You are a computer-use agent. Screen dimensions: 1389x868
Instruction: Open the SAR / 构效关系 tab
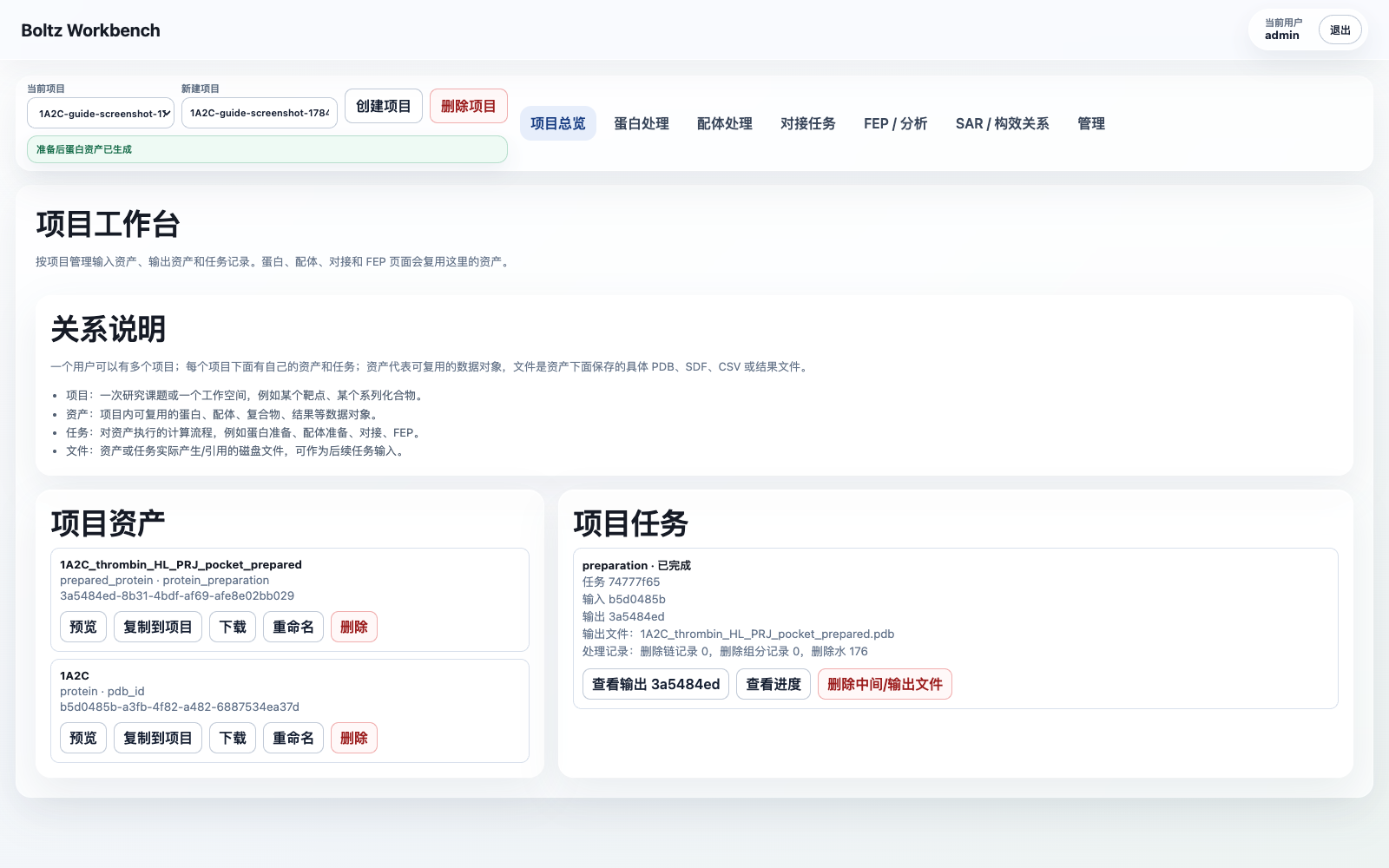[1003, 123]
